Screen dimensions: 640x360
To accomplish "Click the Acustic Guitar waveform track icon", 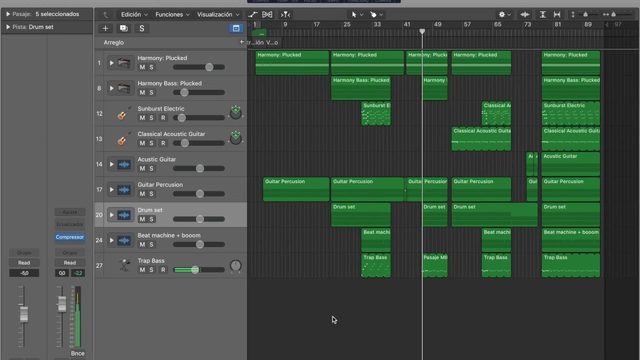I will coord(124,164).
